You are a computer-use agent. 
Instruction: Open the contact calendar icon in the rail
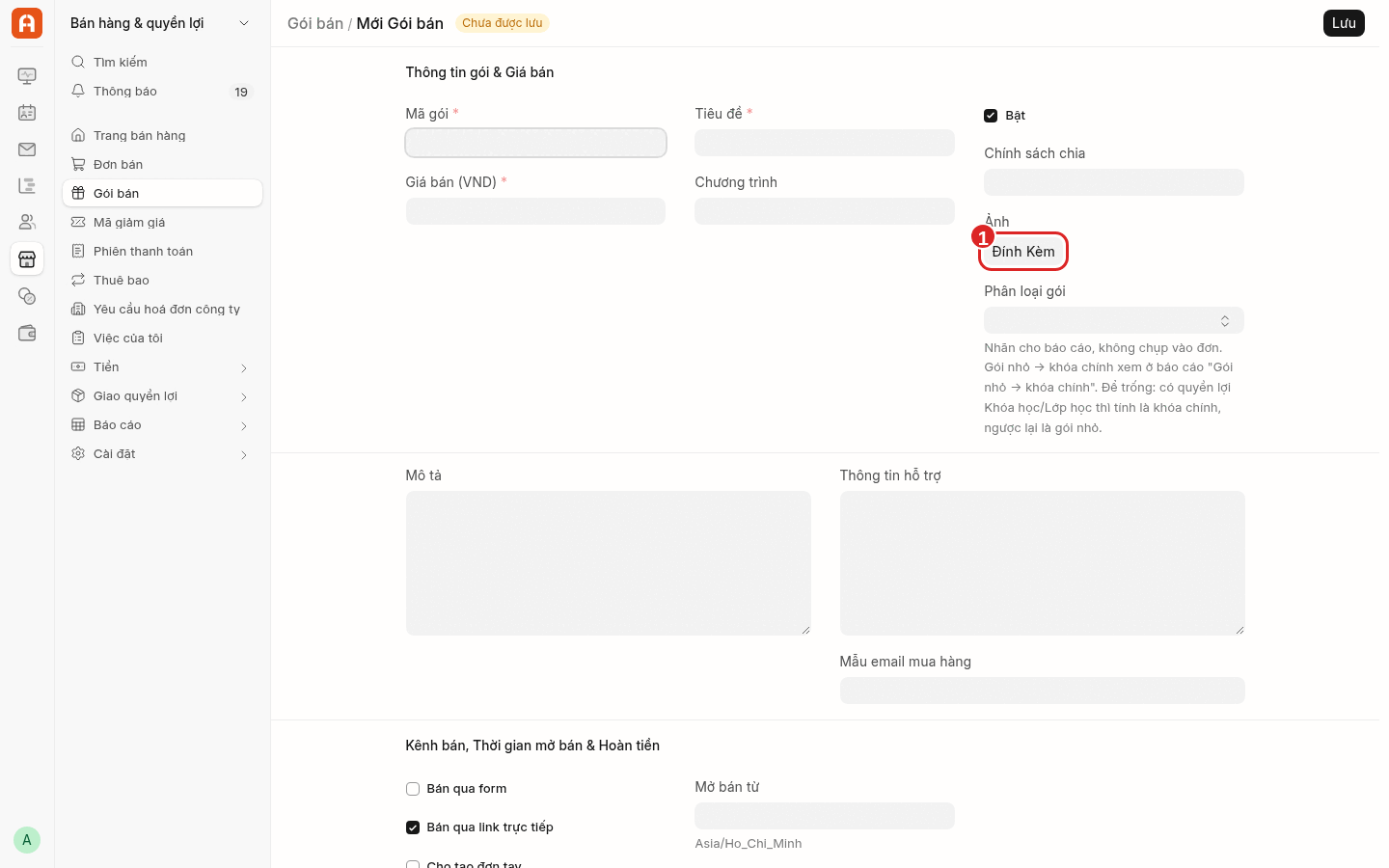pyautogui.click(x=27, y=113)
